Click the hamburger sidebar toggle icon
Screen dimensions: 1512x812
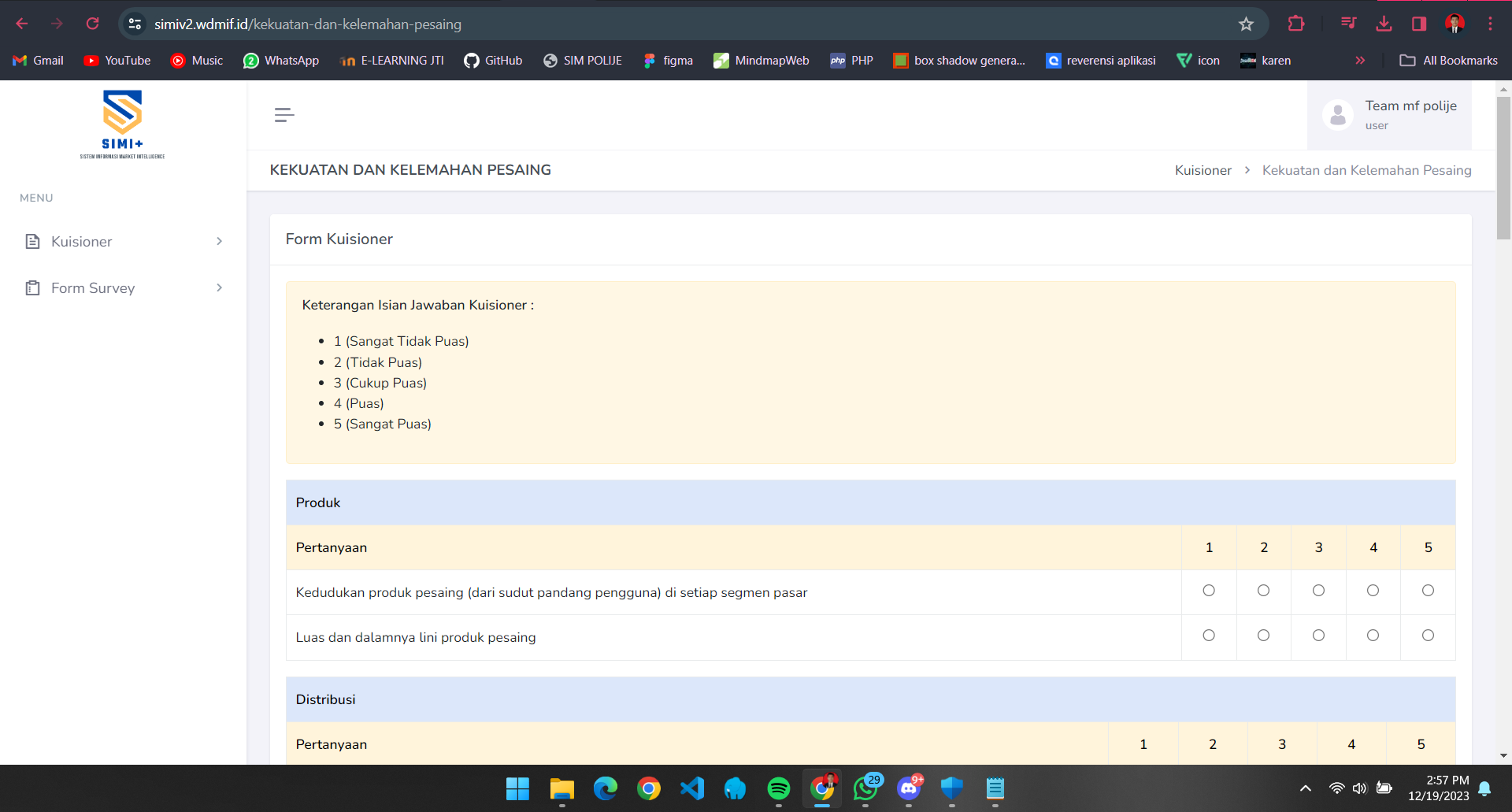click(x=284, y=115)
